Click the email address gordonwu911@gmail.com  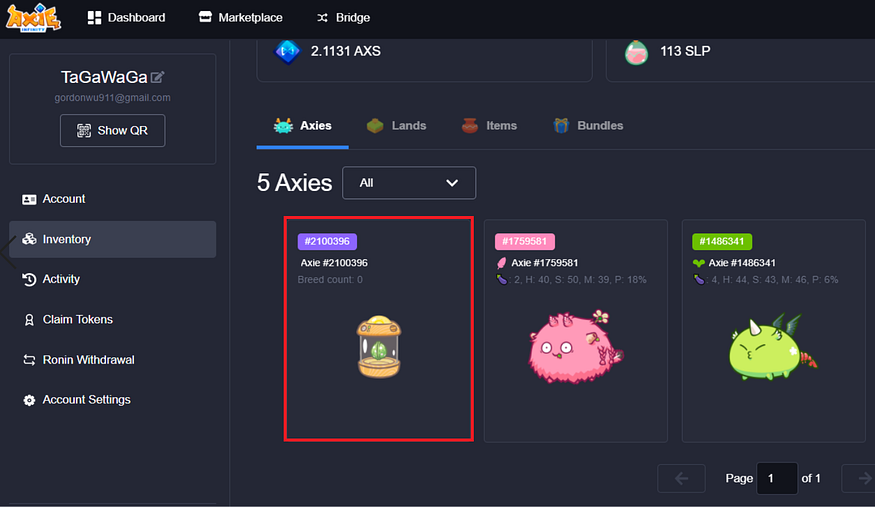113,98
